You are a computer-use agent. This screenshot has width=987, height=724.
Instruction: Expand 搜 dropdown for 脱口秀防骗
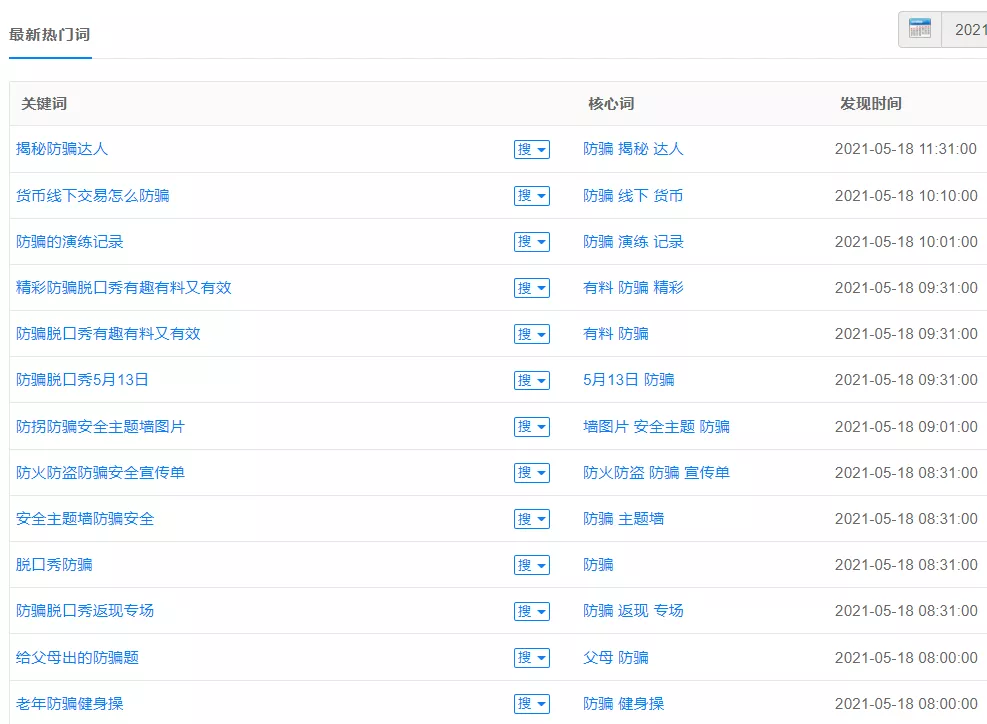tap(532, 565)
